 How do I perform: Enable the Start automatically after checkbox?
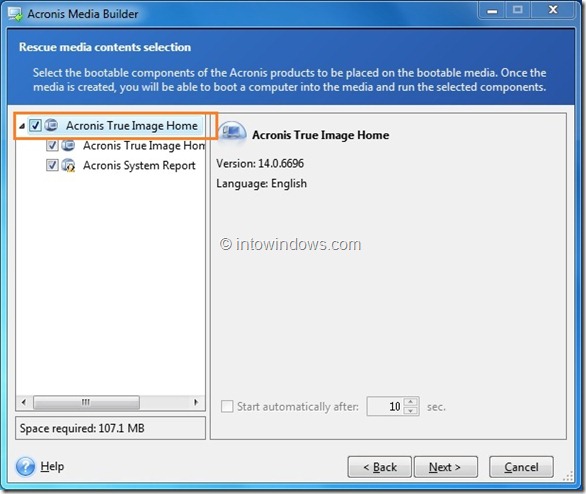click(x=227, y=406)
